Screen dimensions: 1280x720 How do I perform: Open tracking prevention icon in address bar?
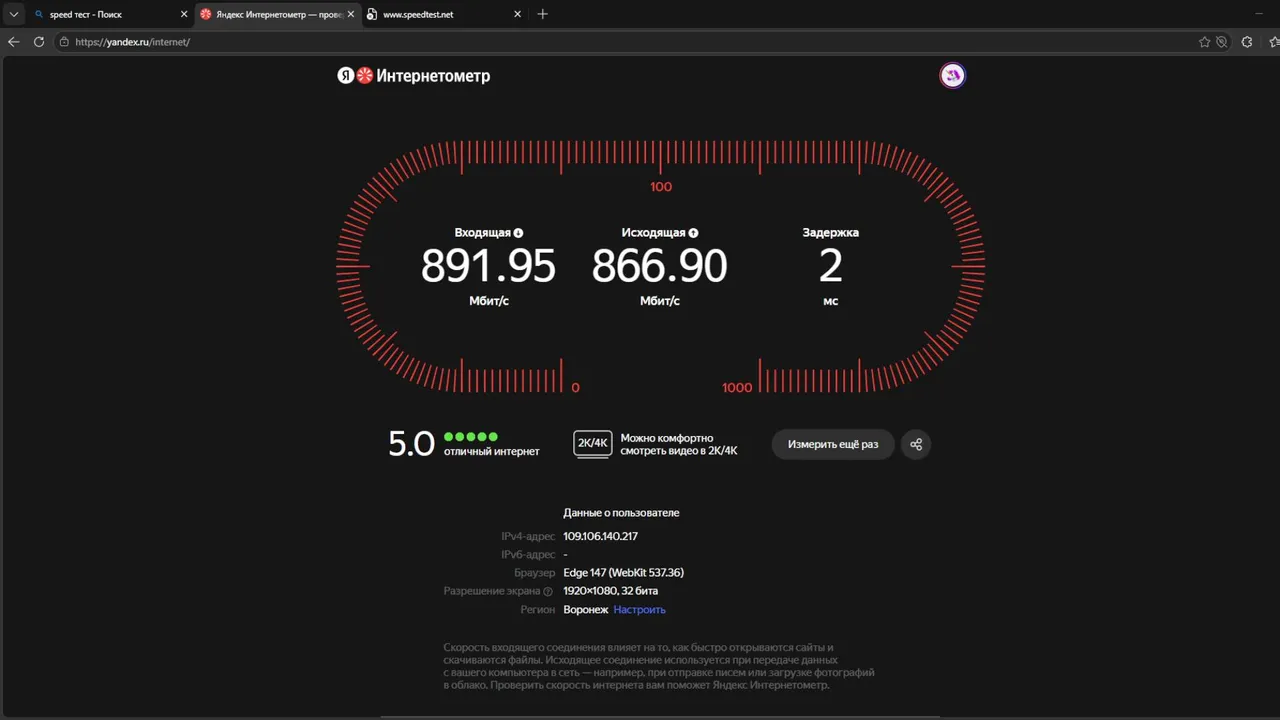click(x=1221, y=42)
